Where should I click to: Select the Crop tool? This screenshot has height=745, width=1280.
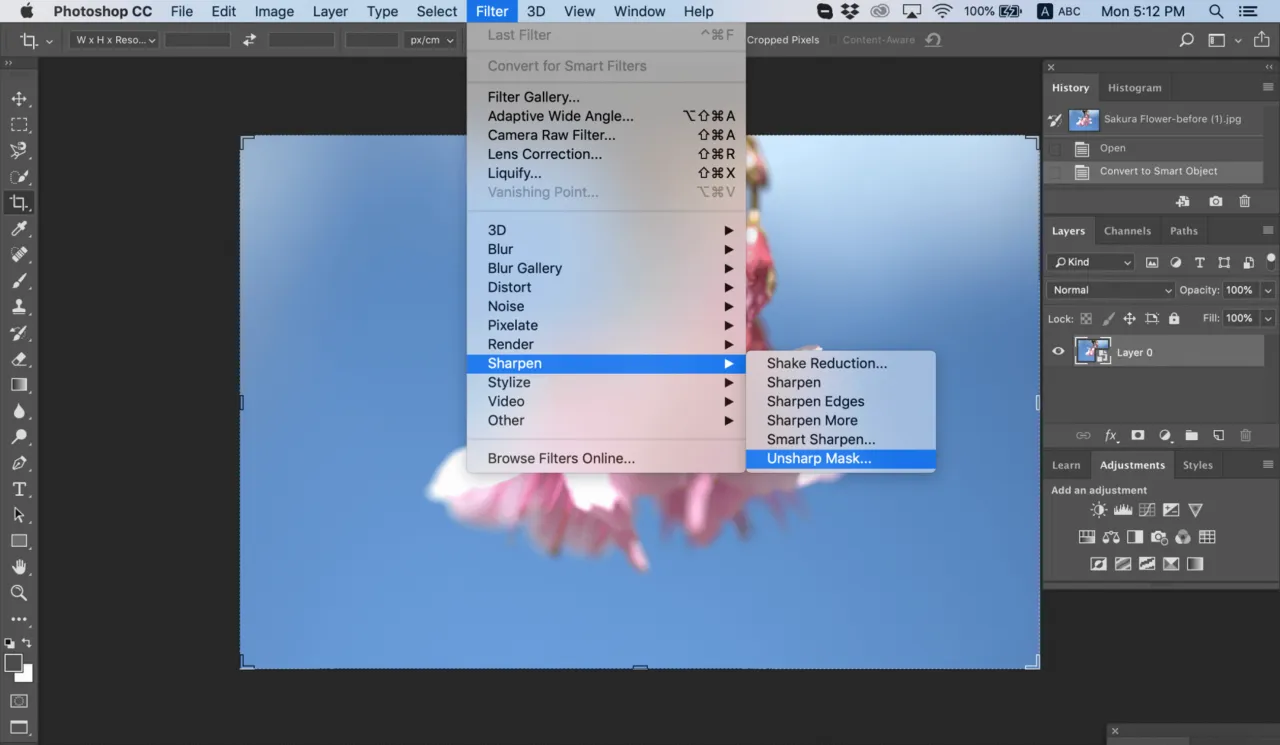click(x=20, y=203)
